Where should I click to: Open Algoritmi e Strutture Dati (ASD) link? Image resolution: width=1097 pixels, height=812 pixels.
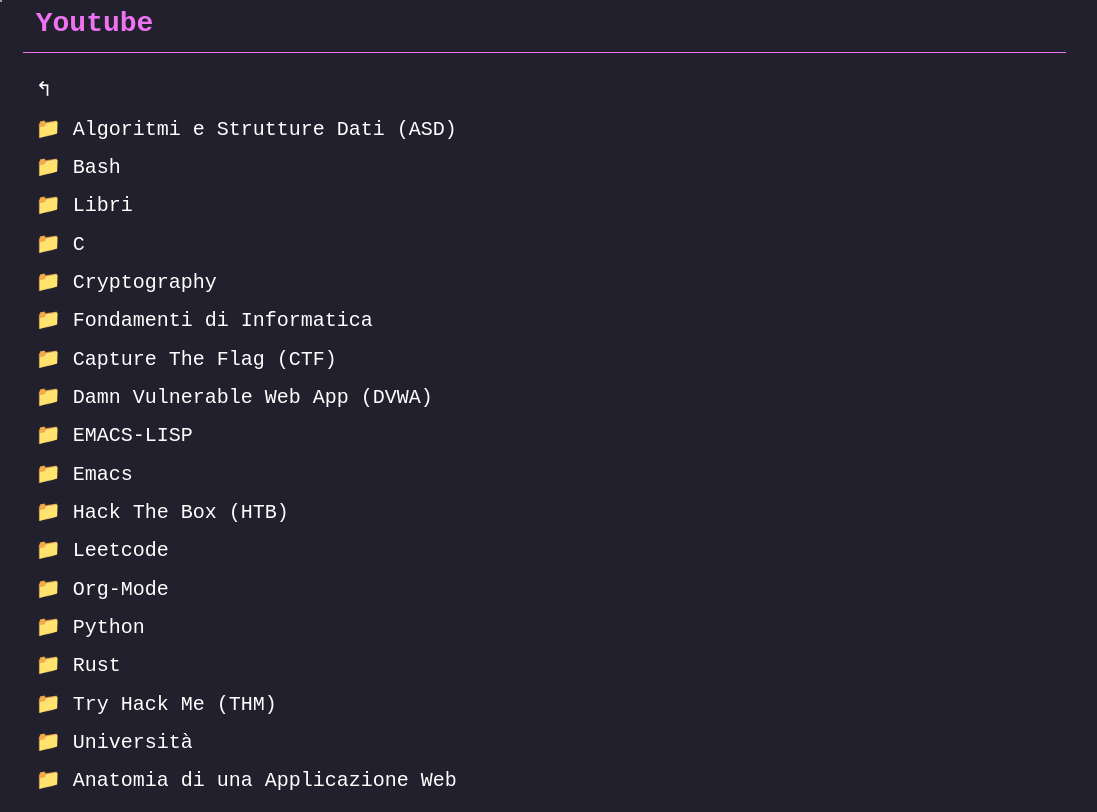coord(264,129)
